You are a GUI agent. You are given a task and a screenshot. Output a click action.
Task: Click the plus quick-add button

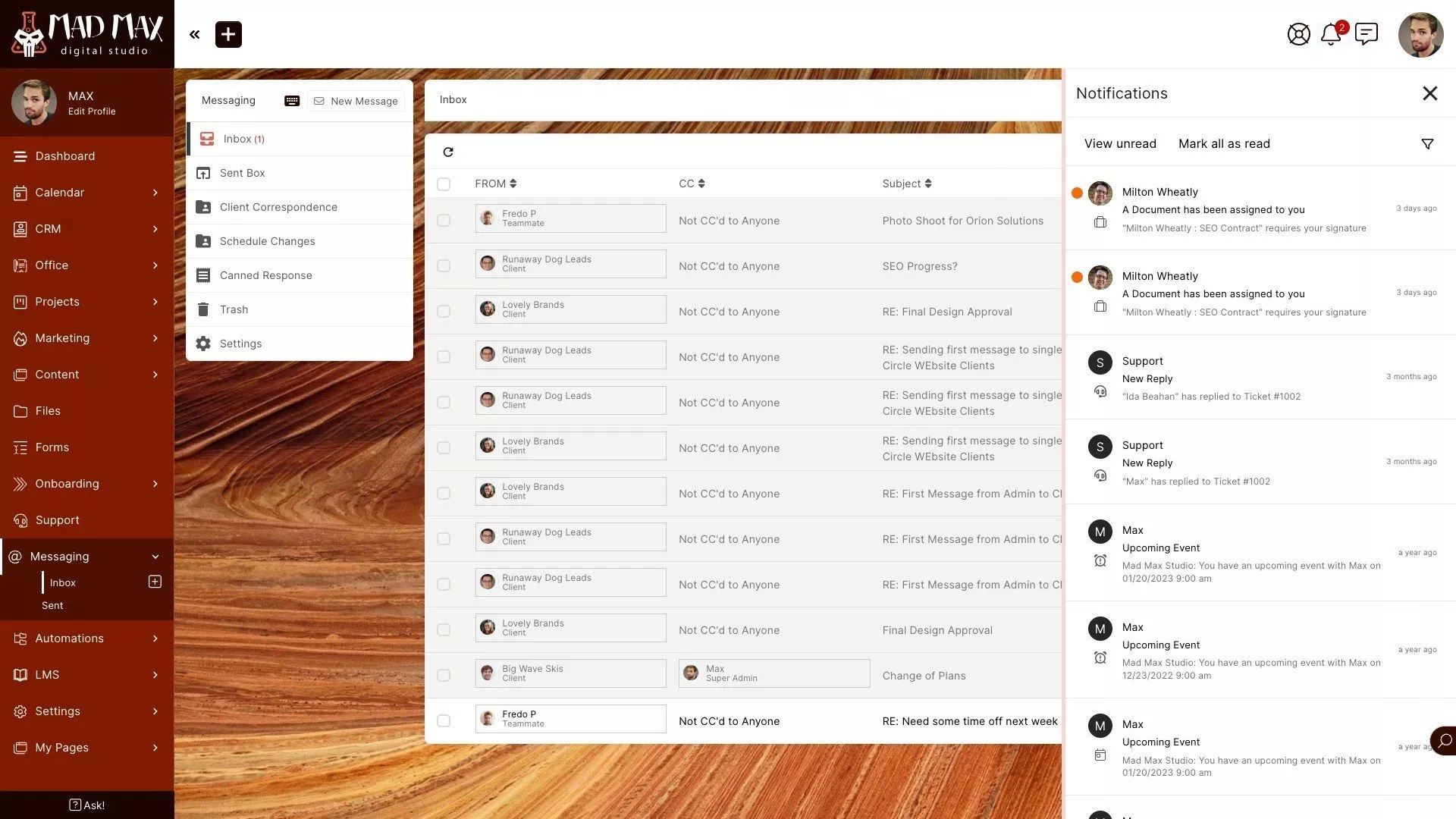point(228,34)
